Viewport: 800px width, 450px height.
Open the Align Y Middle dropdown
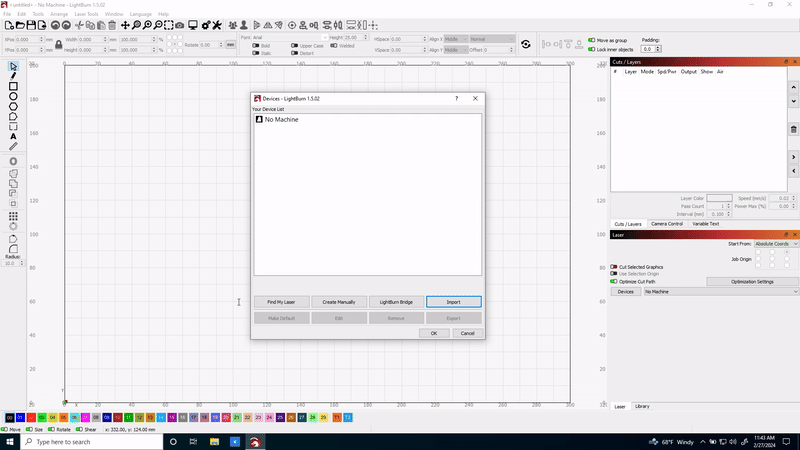(x=456, y=50)
